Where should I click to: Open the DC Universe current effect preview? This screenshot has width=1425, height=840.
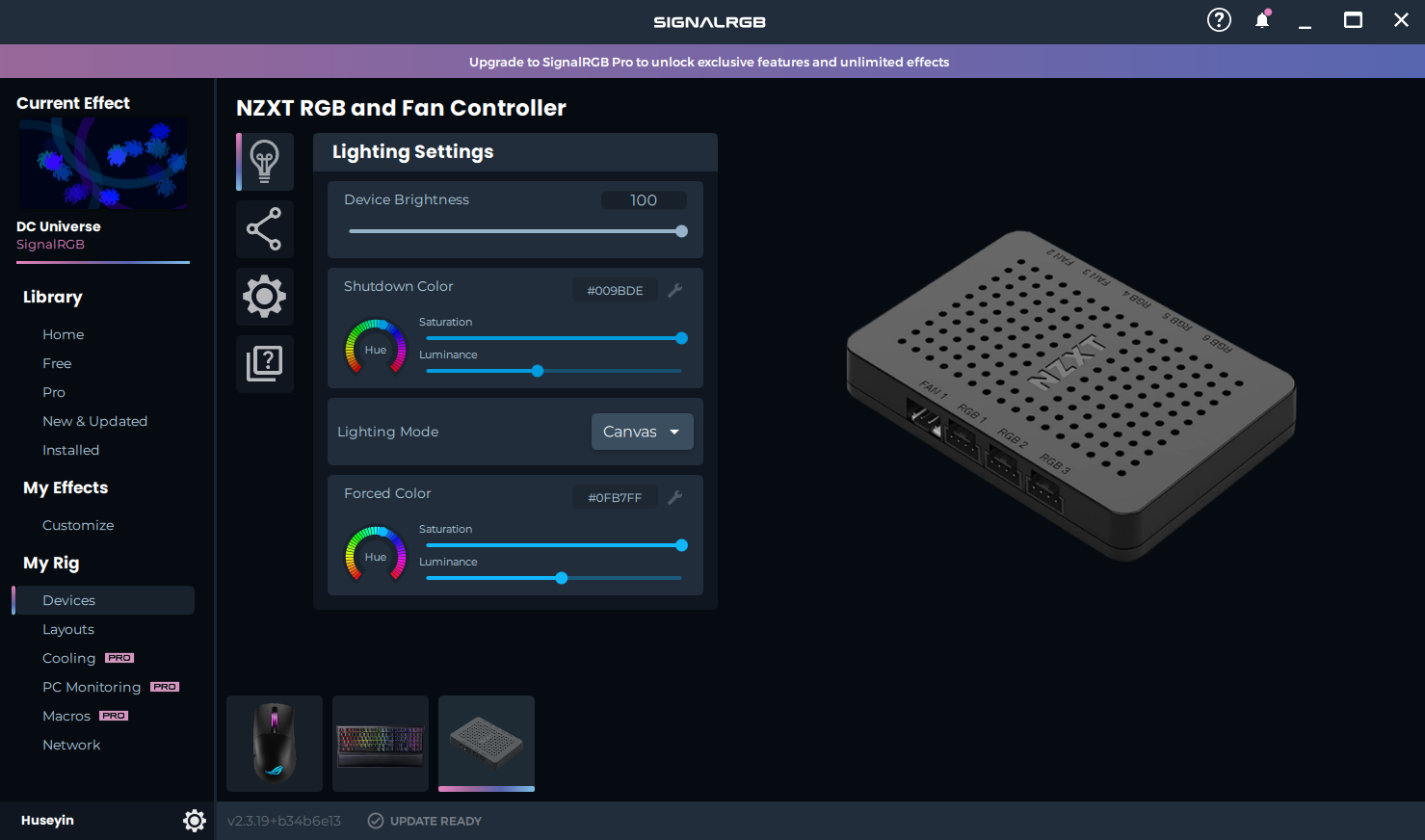pos(103,164)
